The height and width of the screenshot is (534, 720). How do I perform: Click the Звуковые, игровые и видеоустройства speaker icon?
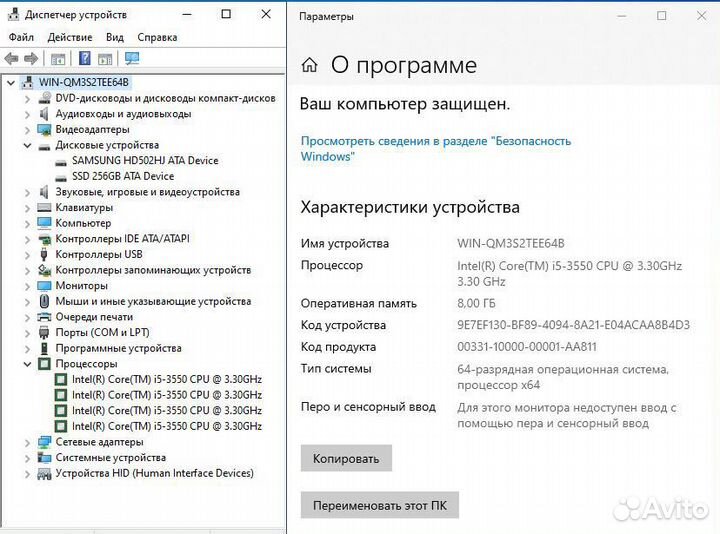pyautogui.click(x=44, y=192)
